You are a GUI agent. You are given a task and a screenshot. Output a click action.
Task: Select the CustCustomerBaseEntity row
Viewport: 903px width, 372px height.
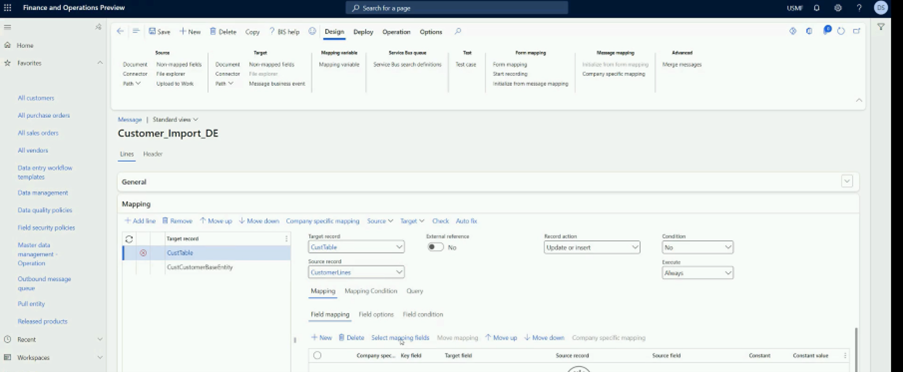pyautogui.click(x=206, y=268)
